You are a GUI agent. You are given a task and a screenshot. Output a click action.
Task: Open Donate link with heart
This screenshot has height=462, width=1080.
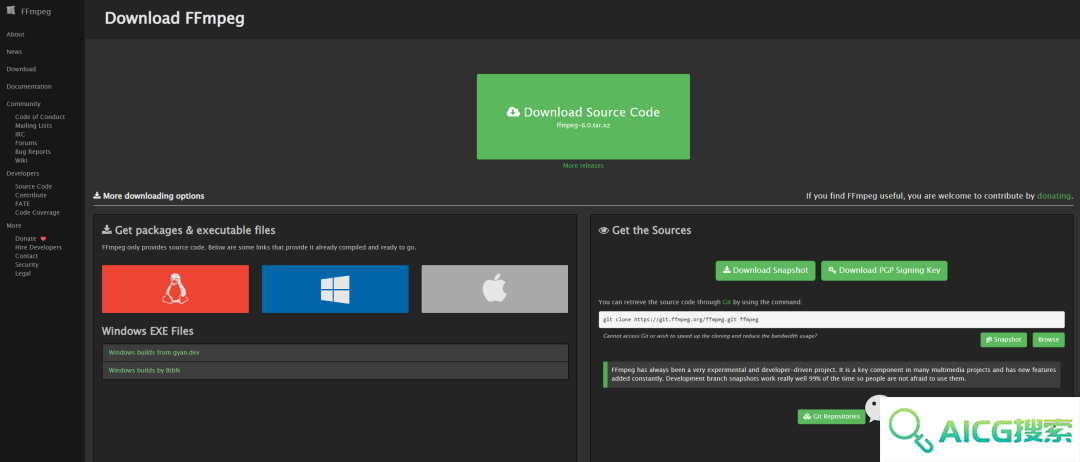(x=30, y=239)
